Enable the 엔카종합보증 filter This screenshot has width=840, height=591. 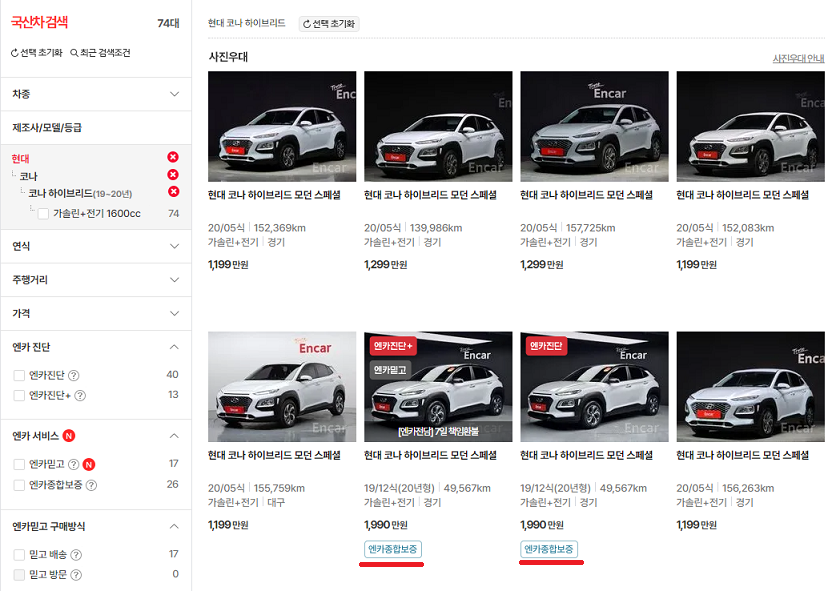point(19,485)
